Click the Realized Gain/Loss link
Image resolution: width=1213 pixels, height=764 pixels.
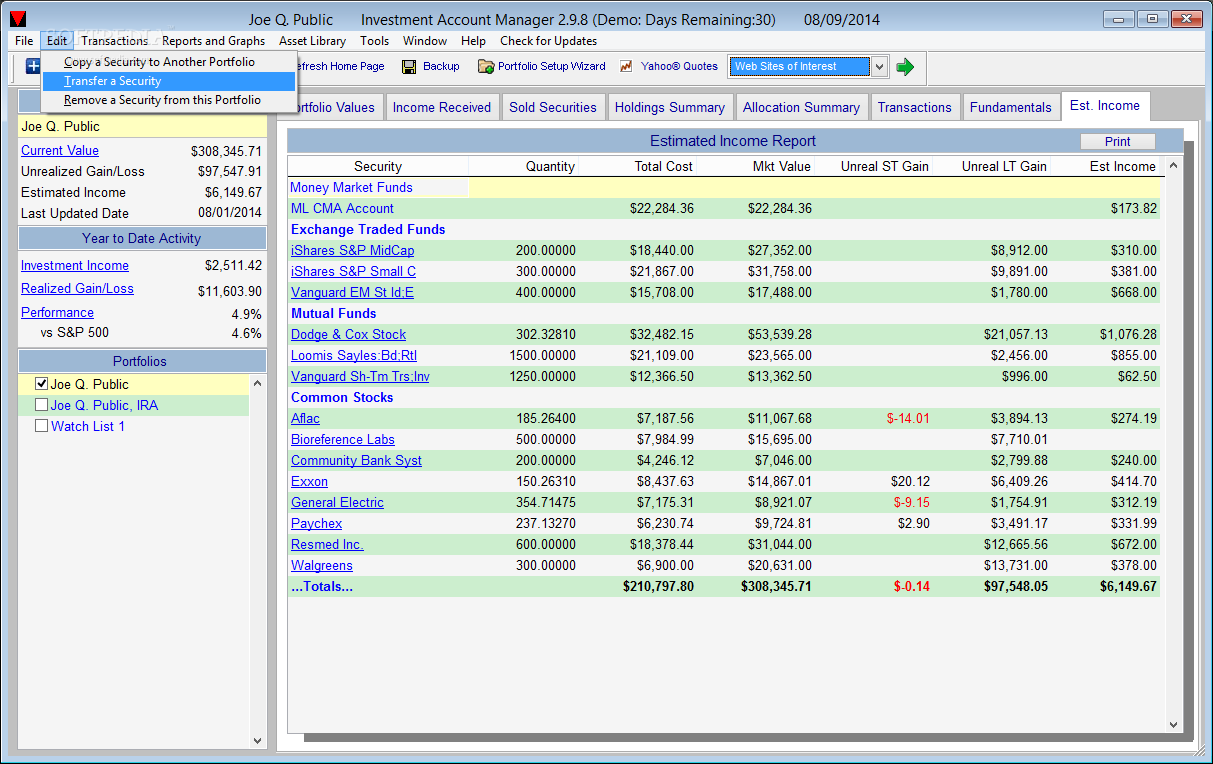pos(77,289)
